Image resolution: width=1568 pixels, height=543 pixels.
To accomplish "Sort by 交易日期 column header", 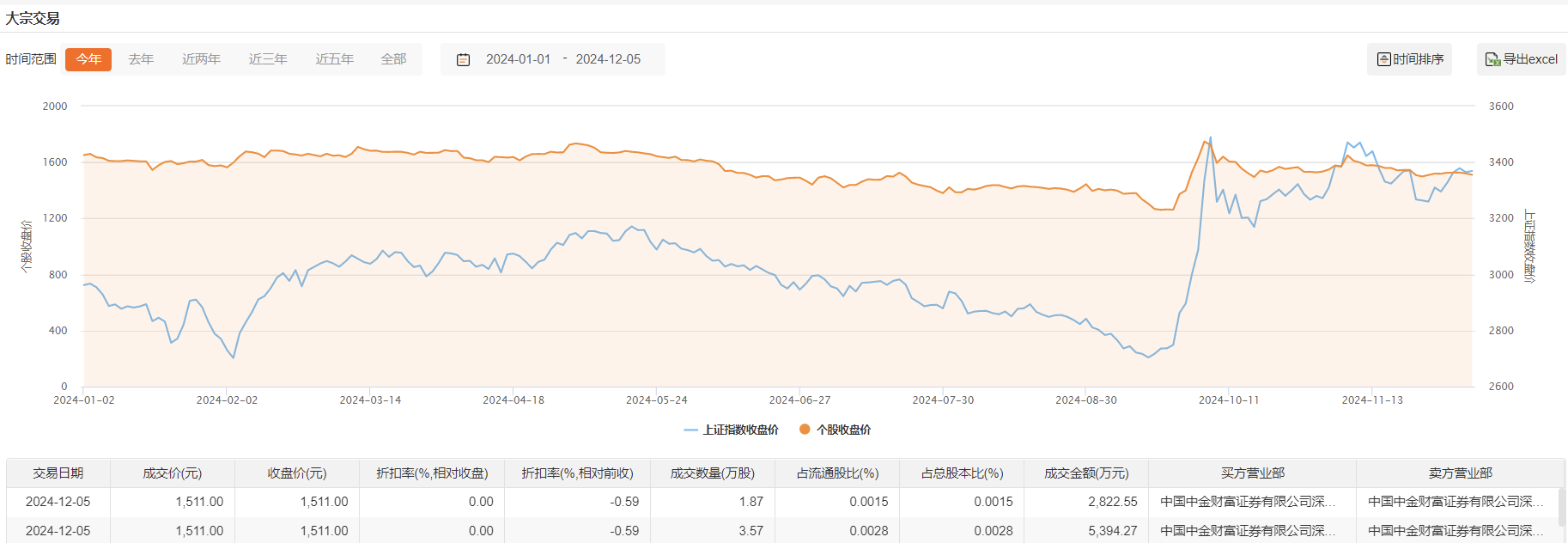I will point(58,473).
